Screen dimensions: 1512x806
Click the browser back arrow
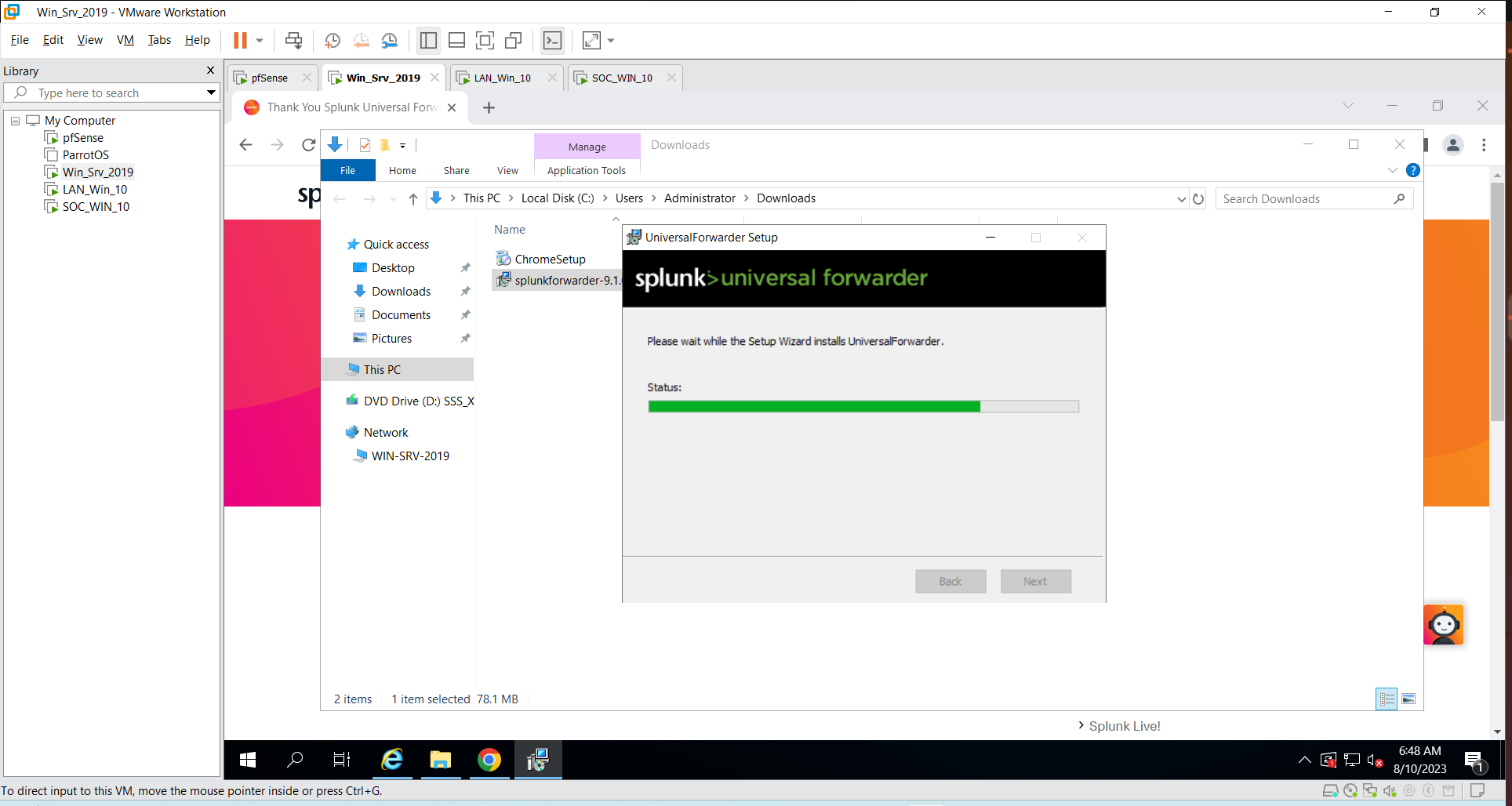pos(246,144)
